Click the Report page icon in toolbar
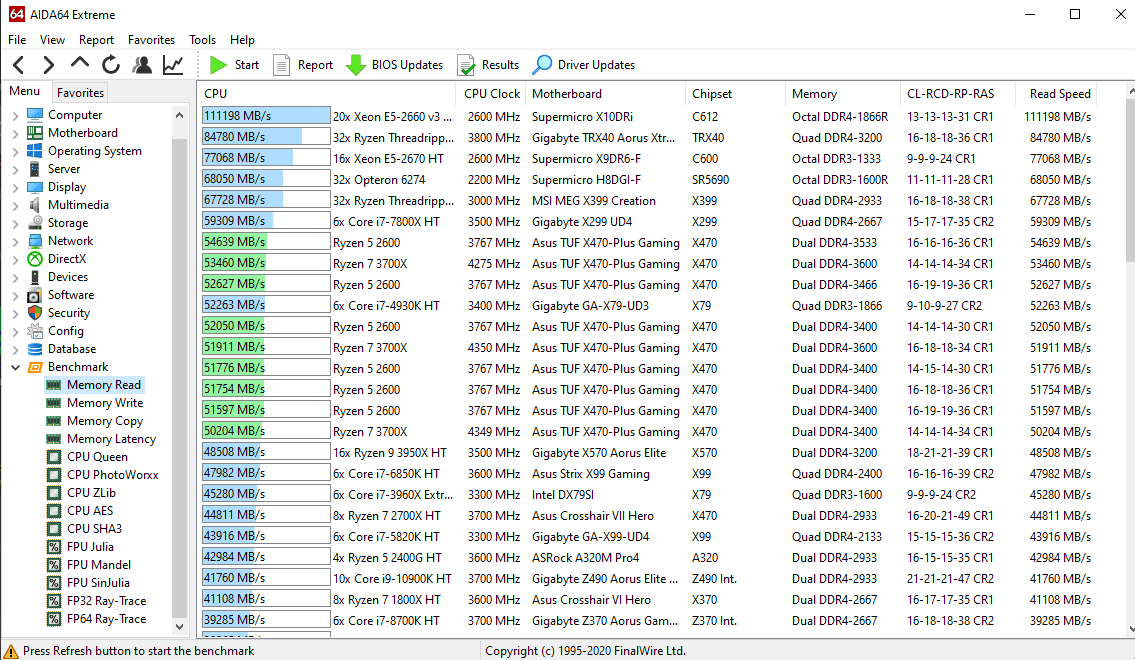 click(x=281, y=65)
